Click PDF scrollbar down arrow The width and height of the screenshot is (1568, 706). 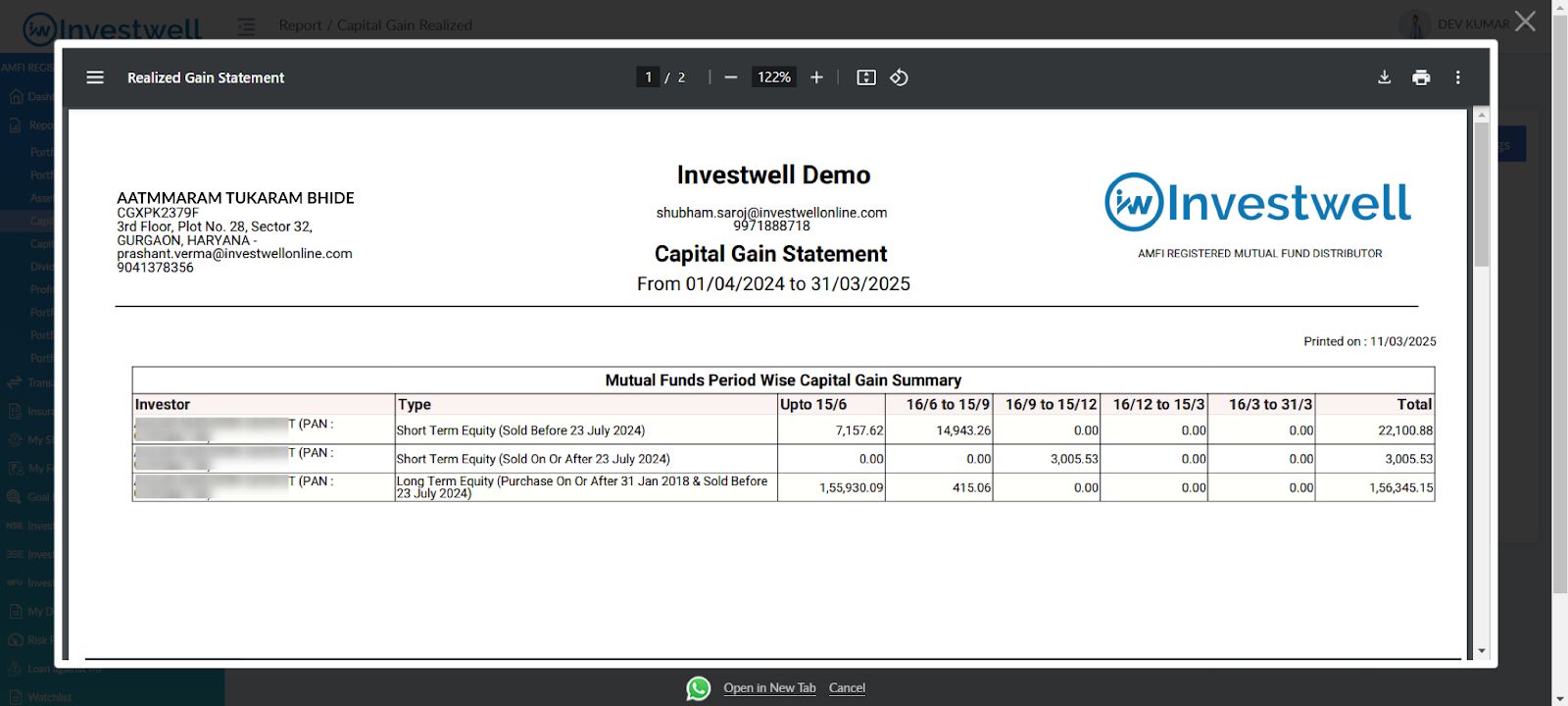tap(1482, 651)
